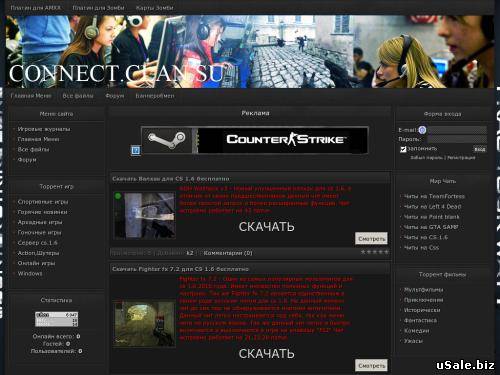This screenshot has width=500, height=375.
Task: Open Все файлы in the navigation bar
Action: tap(78, 96)
